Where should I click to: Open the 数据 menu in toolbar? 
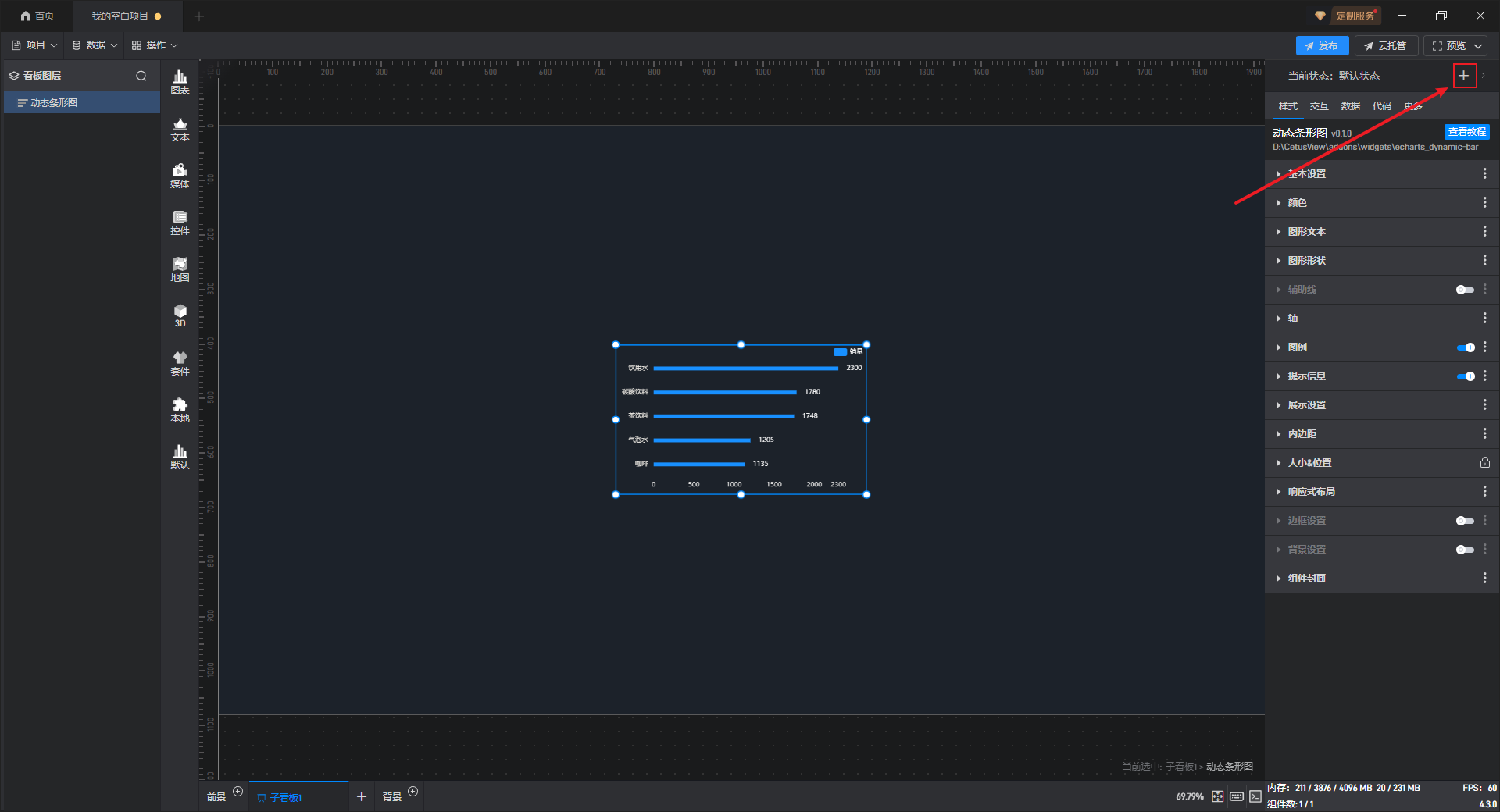[95, 45]
